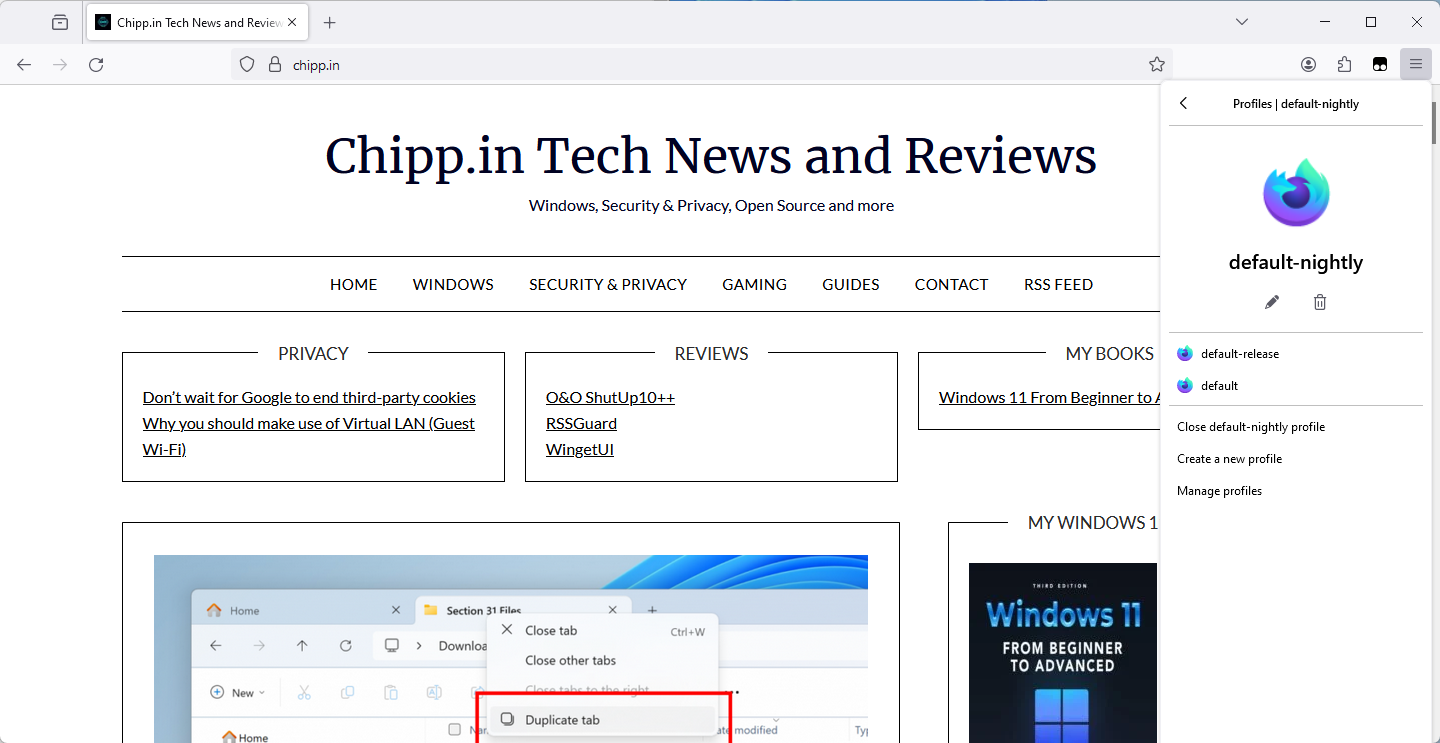The image size is (1440, 743).
Task: Open the Extensions puzzle icon
Action: 1344,65
